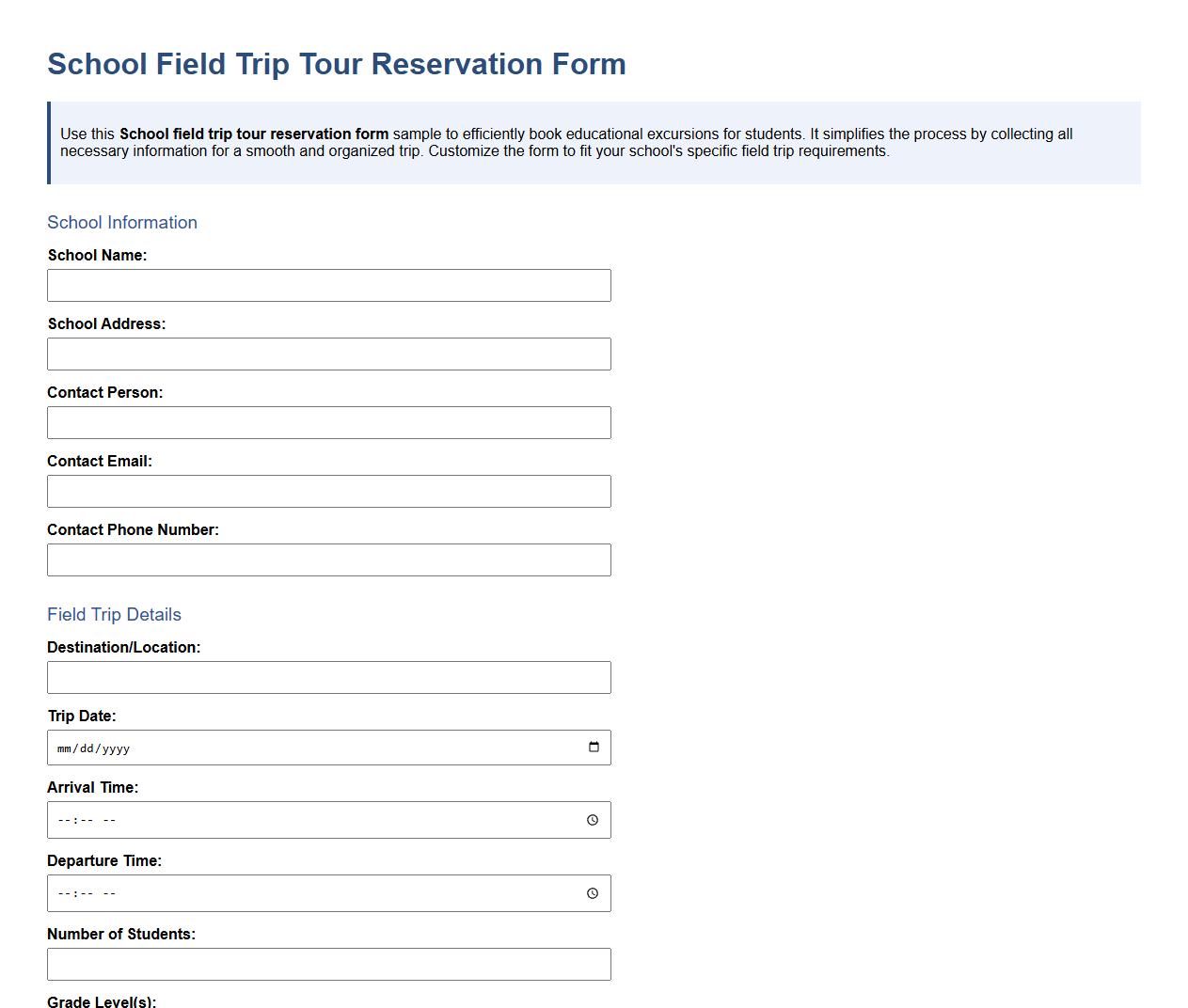Click the Destination/Location input field
Viewport: 1188px width, 1008px height.
click(x=328, y=677)
